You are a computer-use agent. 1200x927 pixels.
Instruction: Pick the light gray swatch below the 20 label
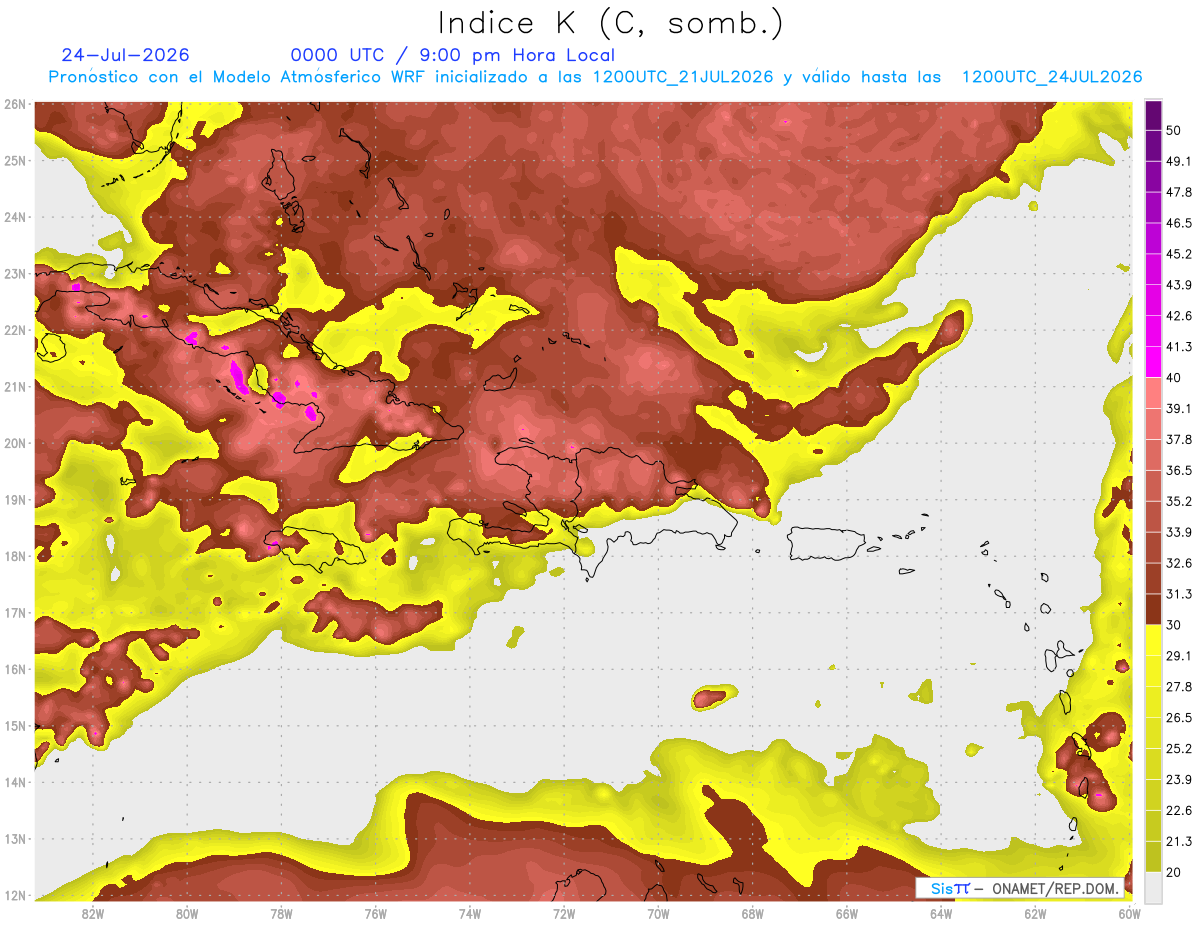1153,887
